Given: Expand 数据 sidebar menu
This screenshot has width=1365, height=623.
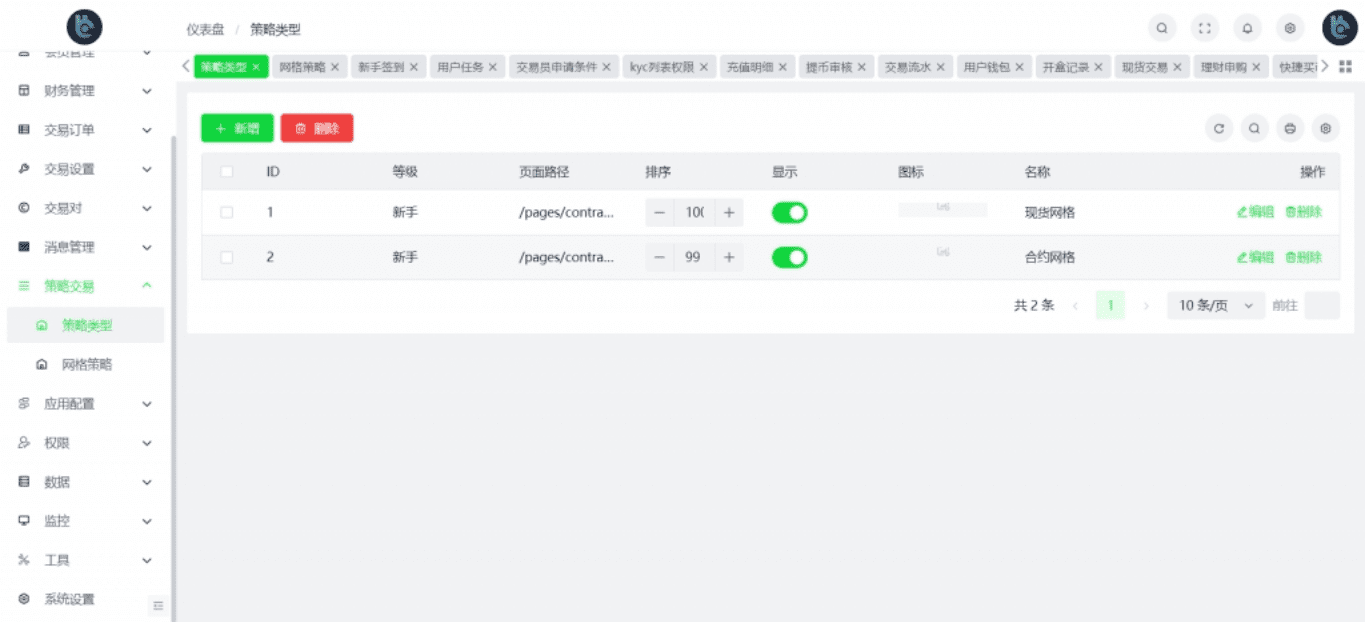Looking at the screenshot, I should (86, 482).
